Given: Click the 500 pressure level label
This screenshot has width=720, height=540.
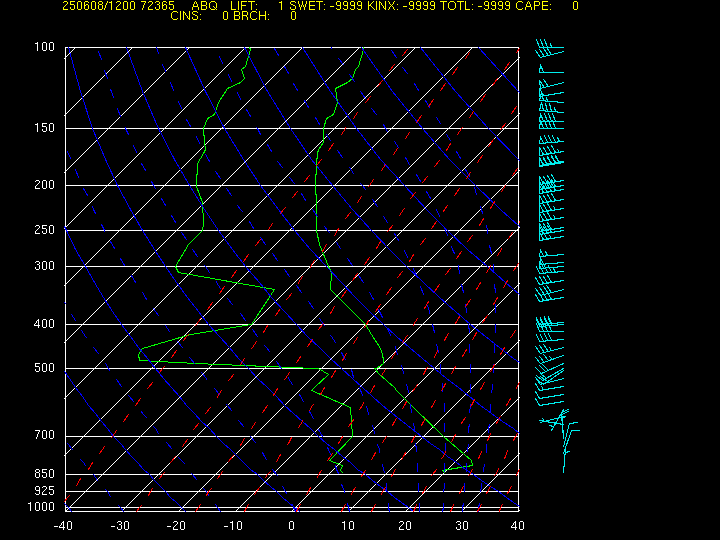Looking at the screenshot, I should click(x=44, y=368).
